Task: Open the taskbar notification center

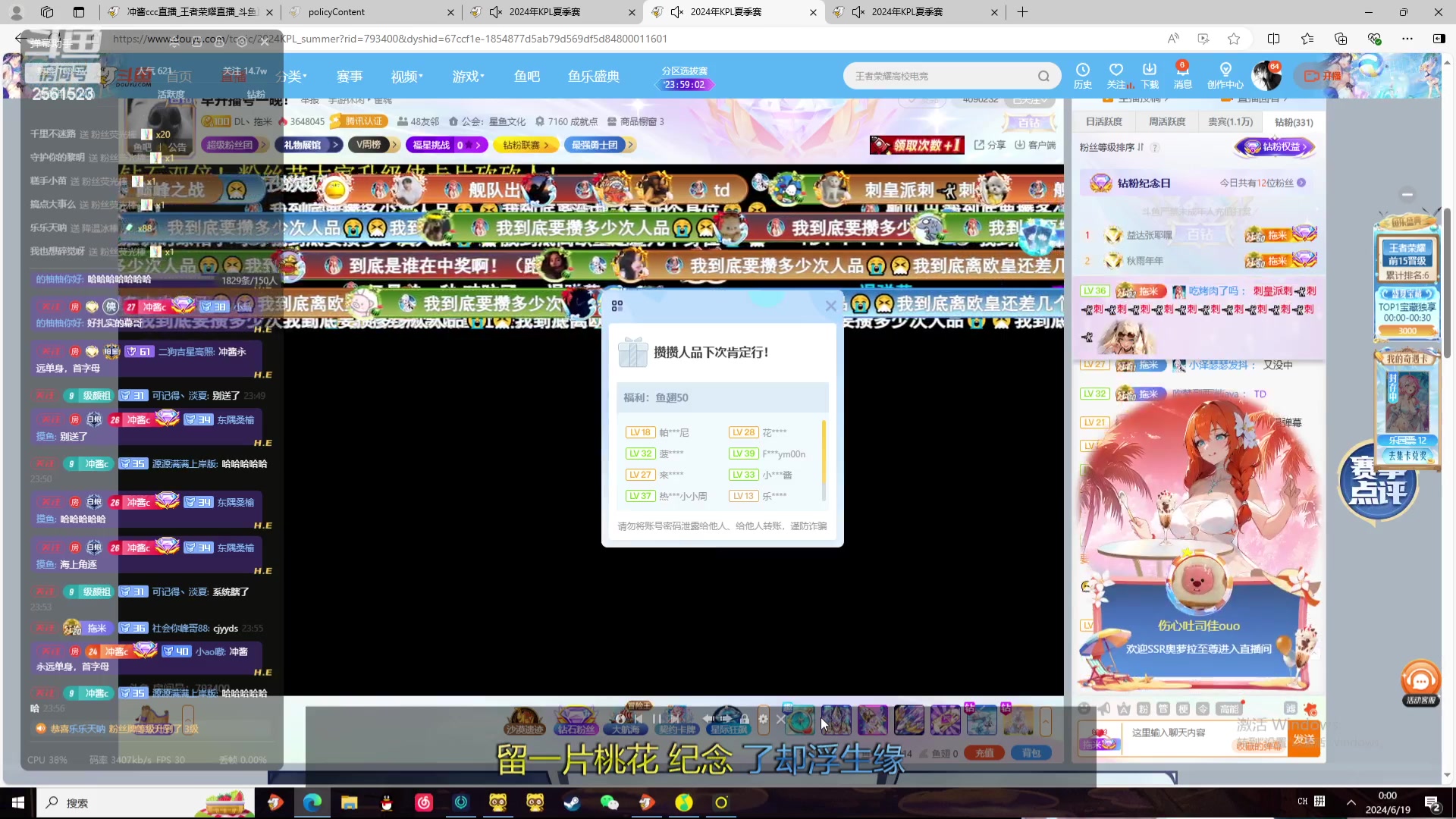Action: coord(1432,802)
